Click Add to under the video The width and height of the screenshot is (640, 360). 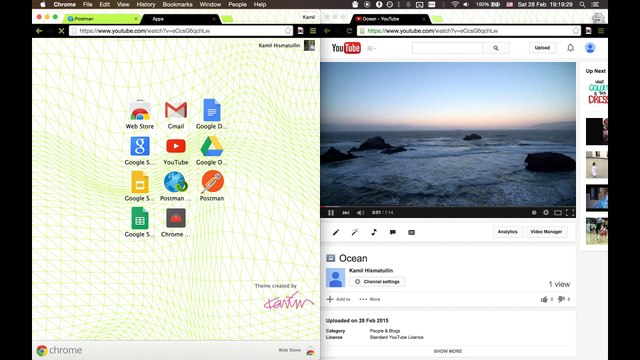[x=338, y=299]
